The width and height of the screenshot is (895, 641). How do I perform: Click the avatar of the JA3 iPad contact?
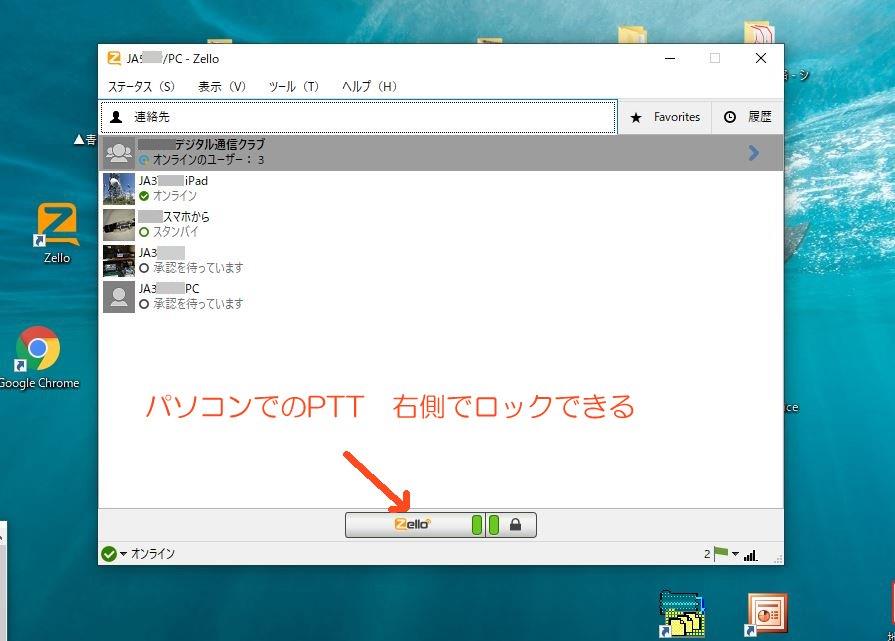pos(119,189)
